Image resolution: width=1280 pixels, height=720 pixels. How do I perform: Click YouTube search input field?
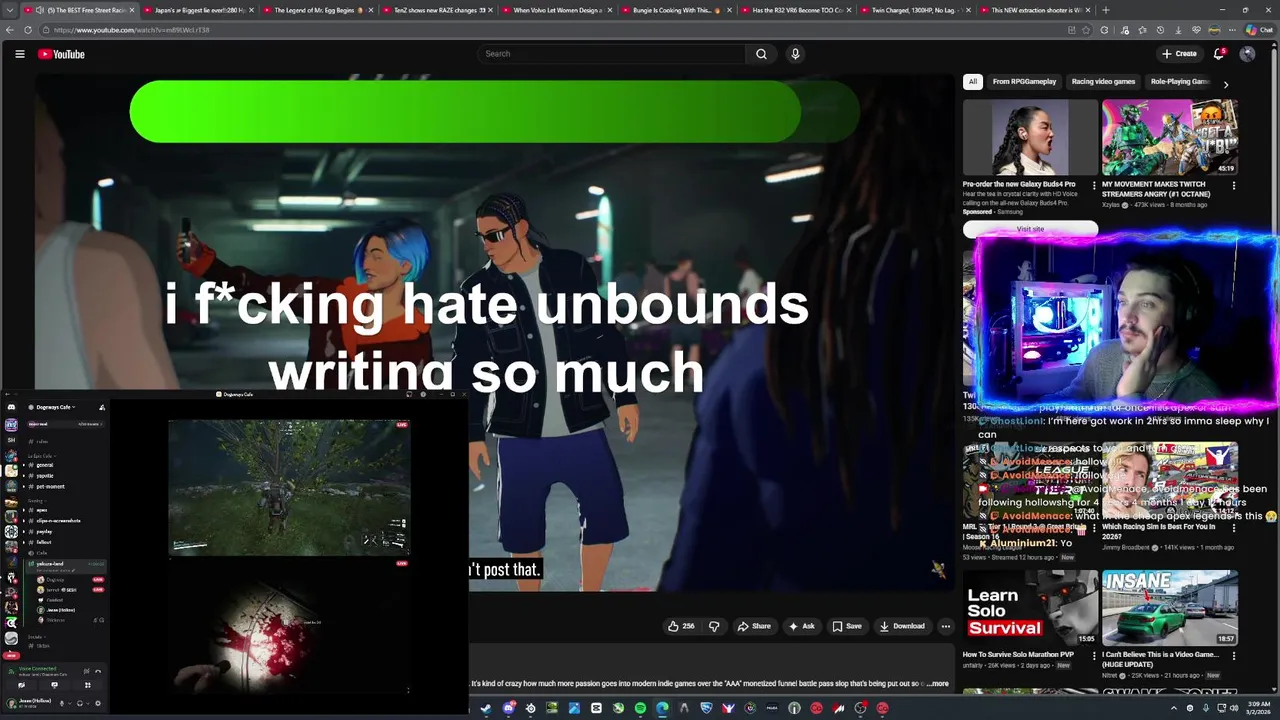[x=611, y=54]
